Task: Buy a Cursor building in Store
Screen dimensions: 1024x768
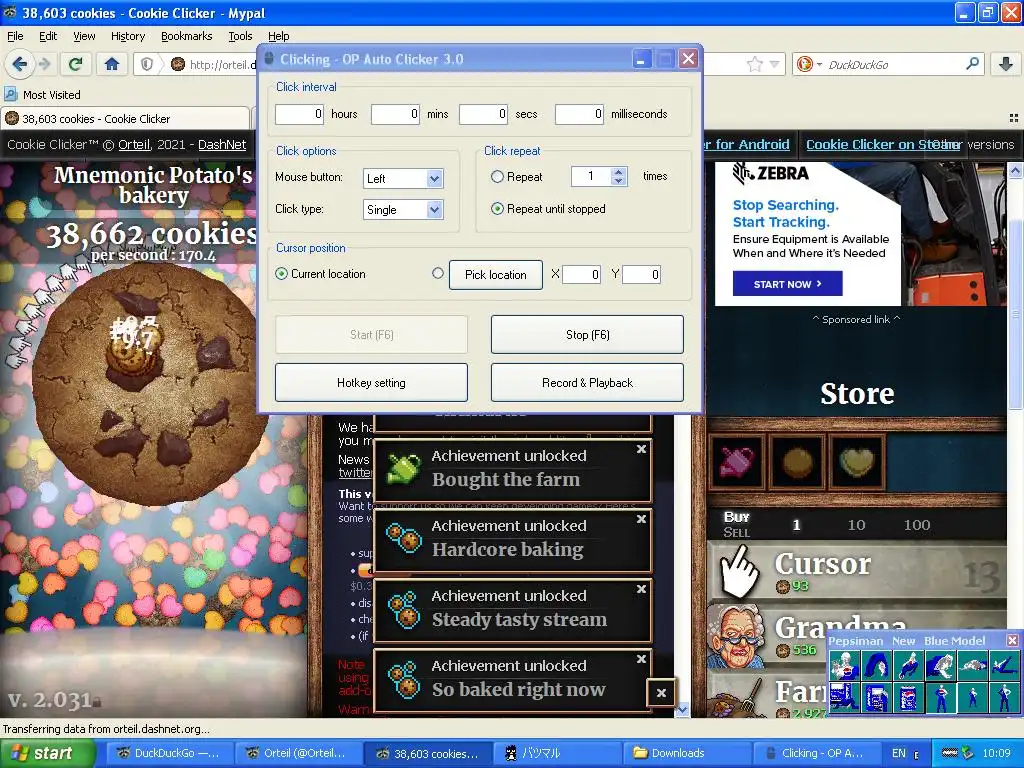Action: tap(857, 573)
